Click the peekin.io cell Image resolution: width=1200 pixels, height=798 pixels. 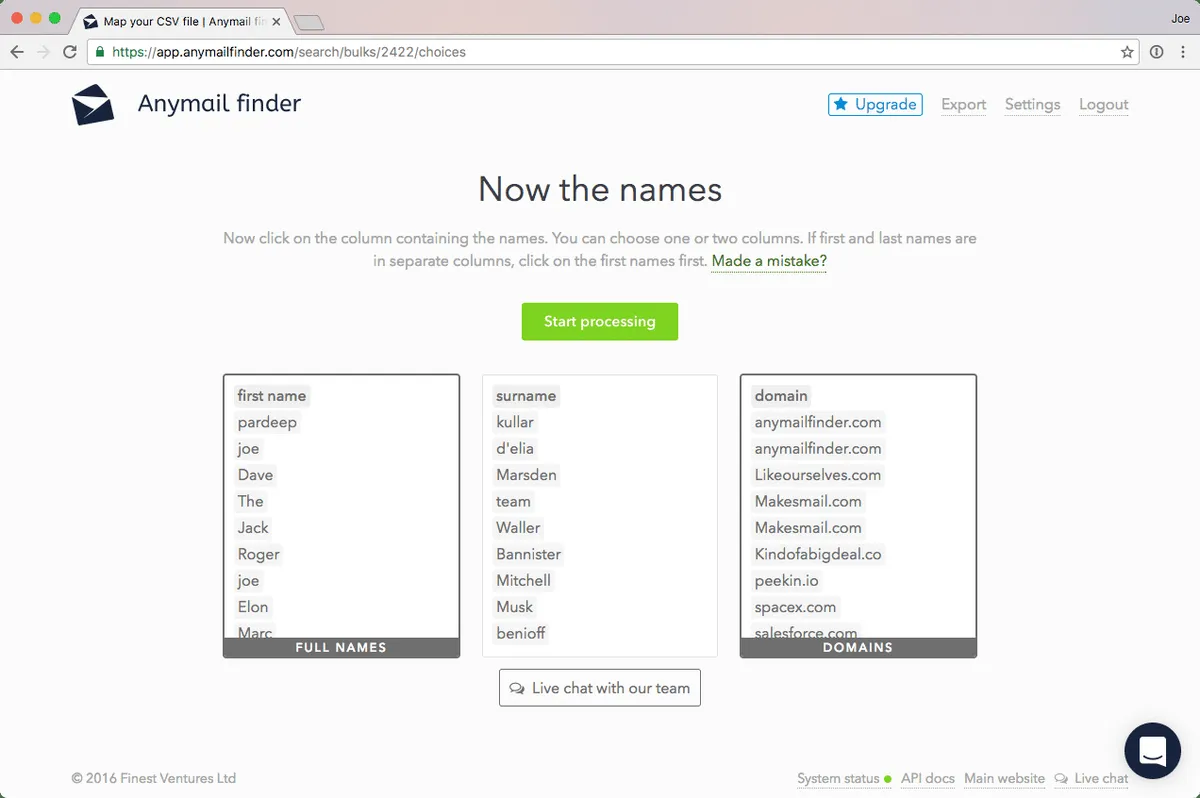pyautogui.click(x=786, y=580)
